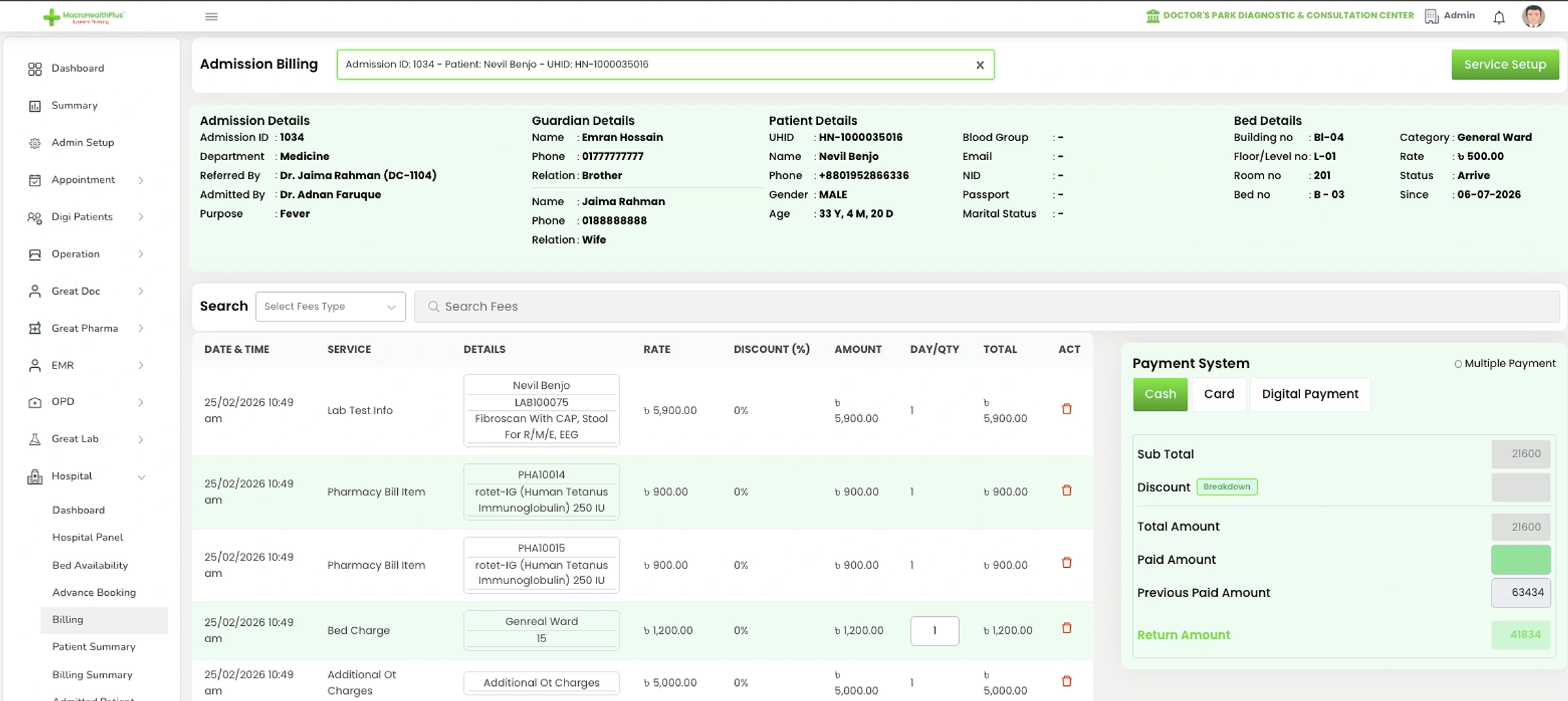This screenshot has height=701, width=1568.
Task: Collapse the Hospital menu chevron
Action: click(141, 477)
